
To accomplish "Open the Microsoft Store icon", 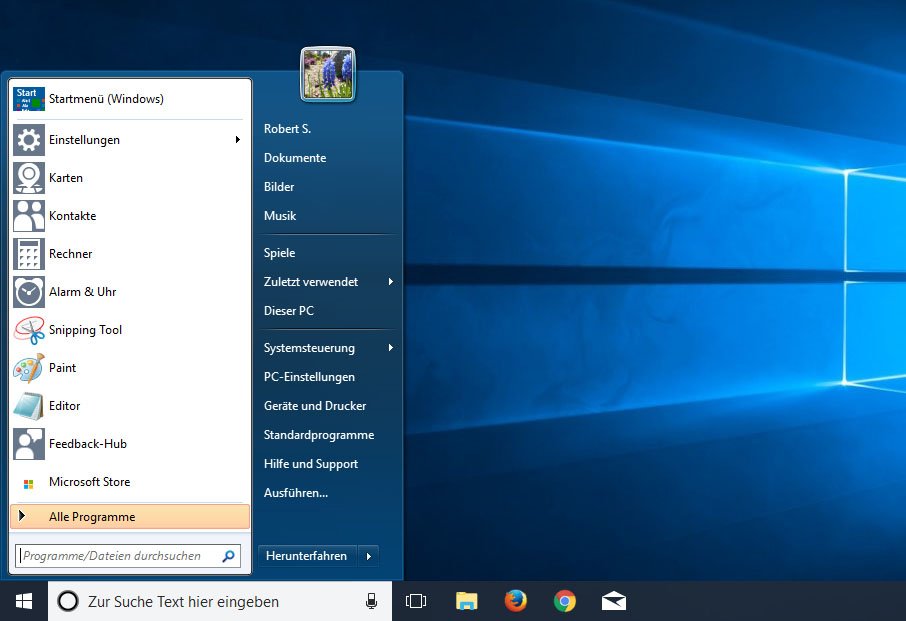I will [x=28, y=484].
